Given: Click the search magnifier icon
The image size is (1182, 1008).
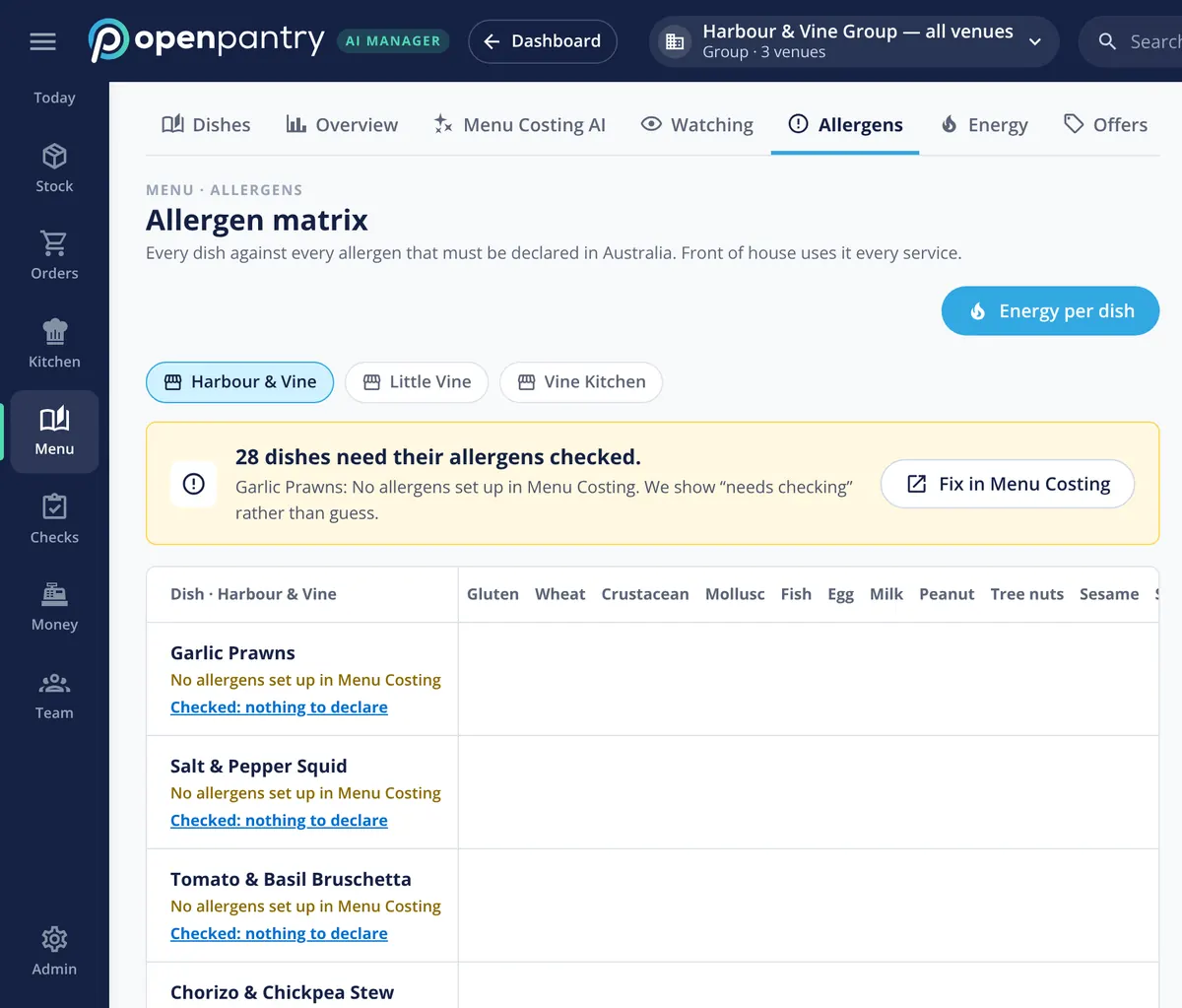Looking at the screenshot, I should pos(1107,41).
